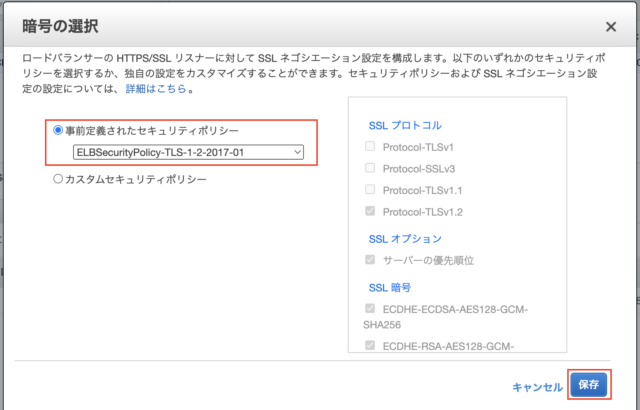Click the Protocol-SSLv3 label text

click(x=419, y=169)
